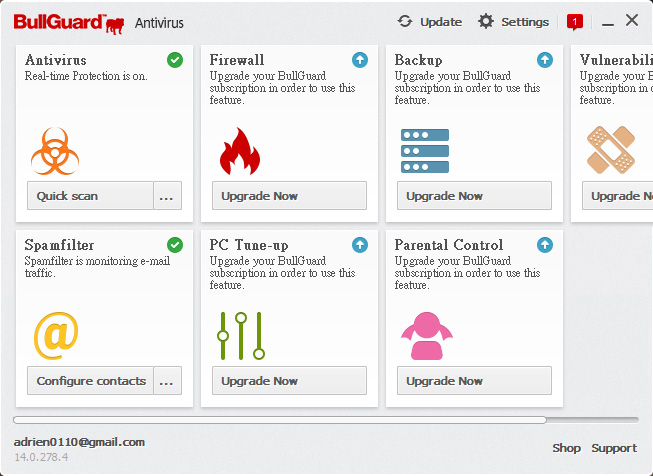Click the Parental Control card title

449,245
